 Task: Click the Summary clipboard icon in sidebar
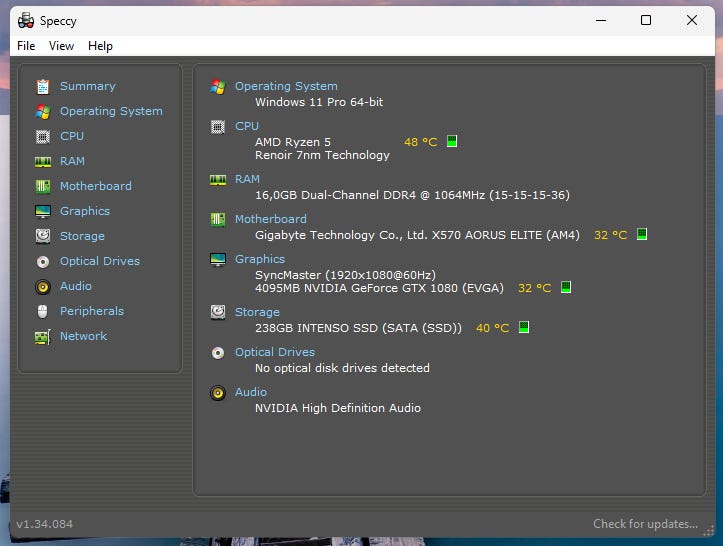[x=43, y=86]
